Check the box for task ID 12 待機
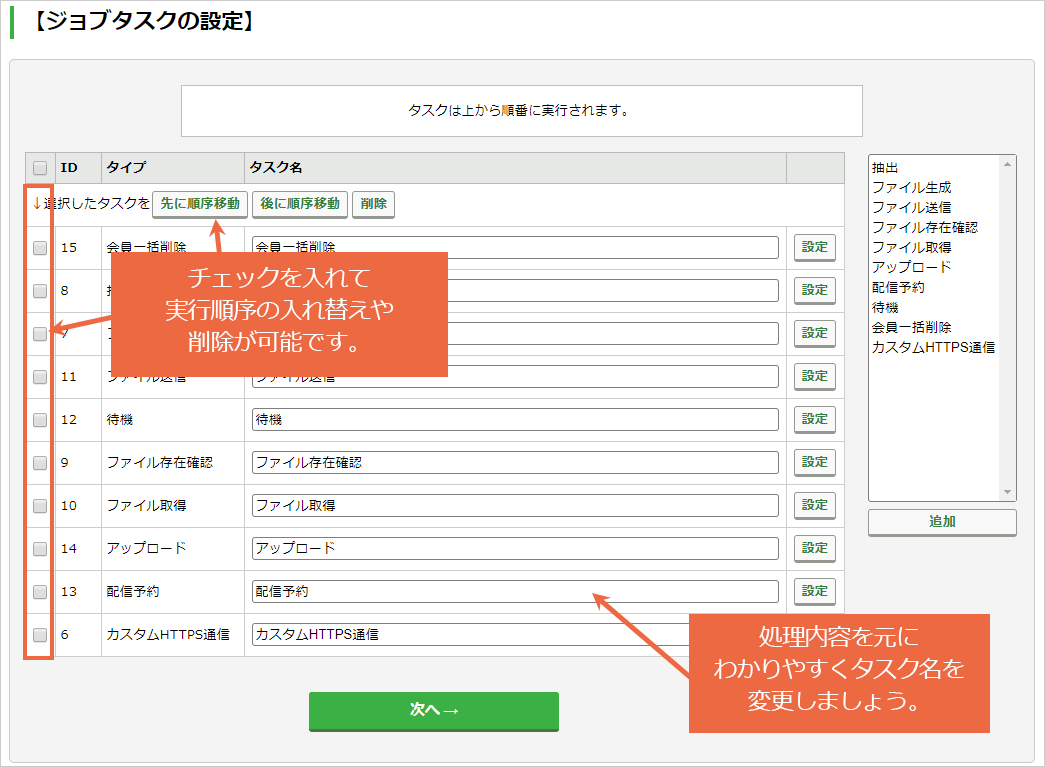This screenshot has width=1045, height=767. point(40,420)
